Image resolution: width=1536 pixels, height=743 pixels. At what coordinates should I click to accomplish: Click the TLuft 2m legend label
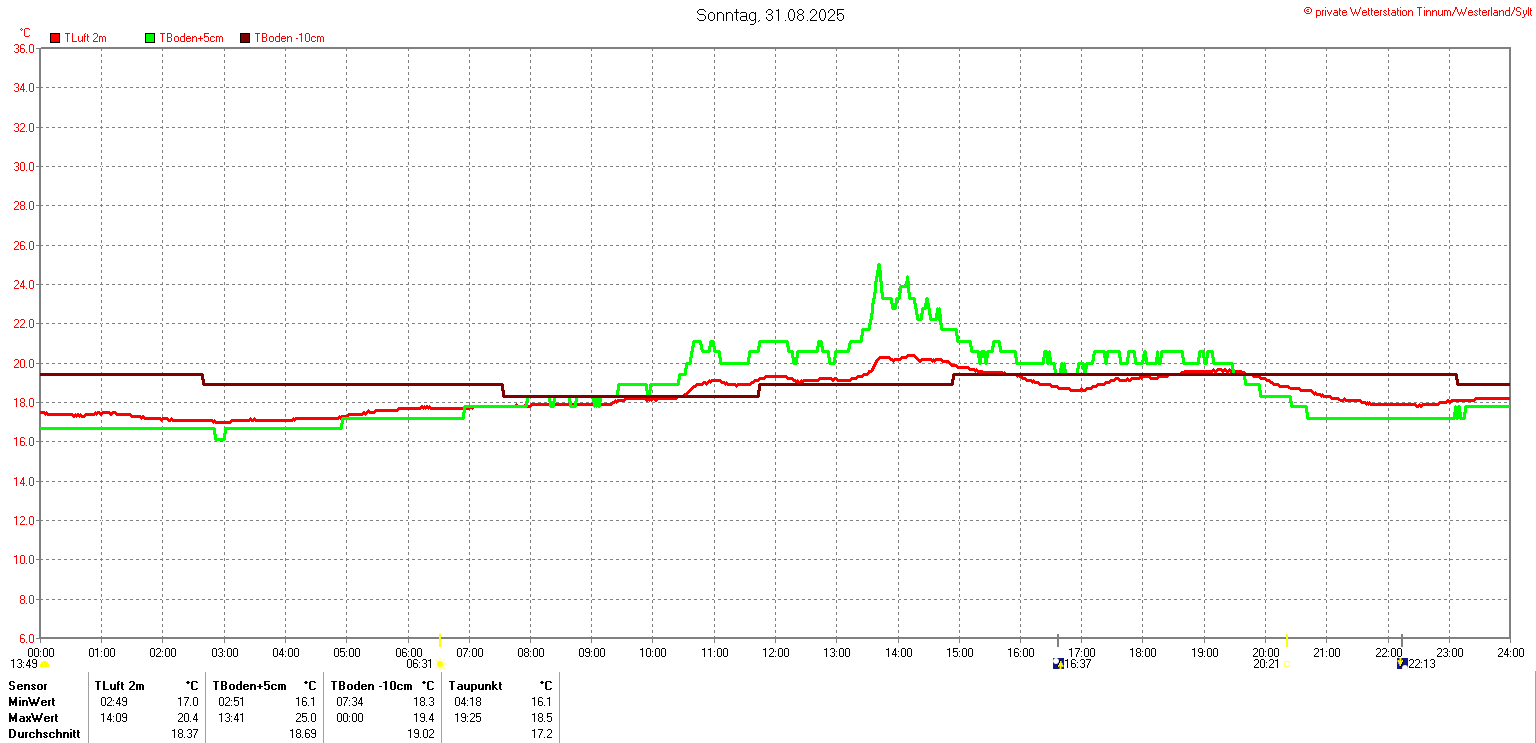point(85,38)
